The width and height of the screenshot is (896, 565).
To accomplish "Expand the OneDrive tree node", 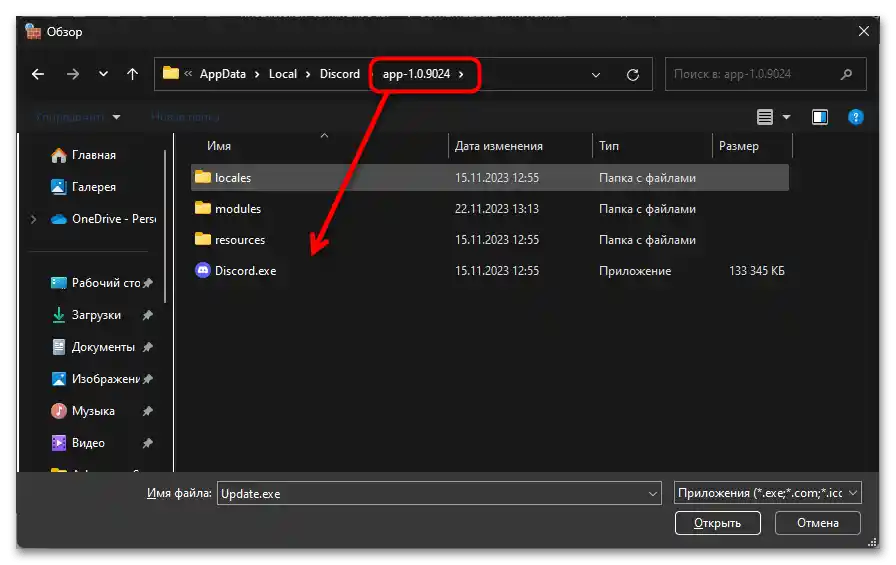I will pyautogui.click(x=33, y=219).
